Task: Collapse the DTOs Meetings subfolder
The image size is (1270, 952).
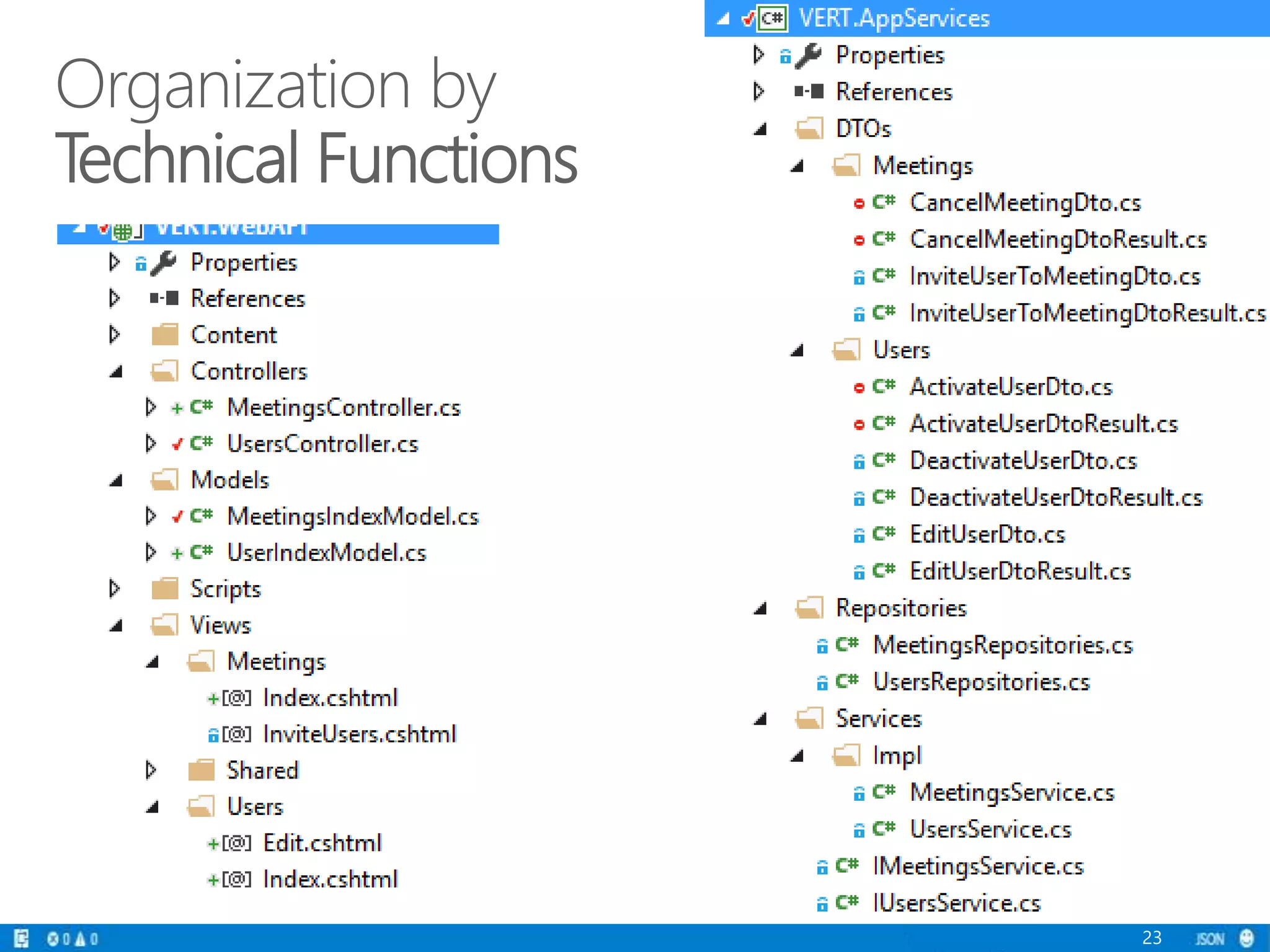Action: point(797,166)
